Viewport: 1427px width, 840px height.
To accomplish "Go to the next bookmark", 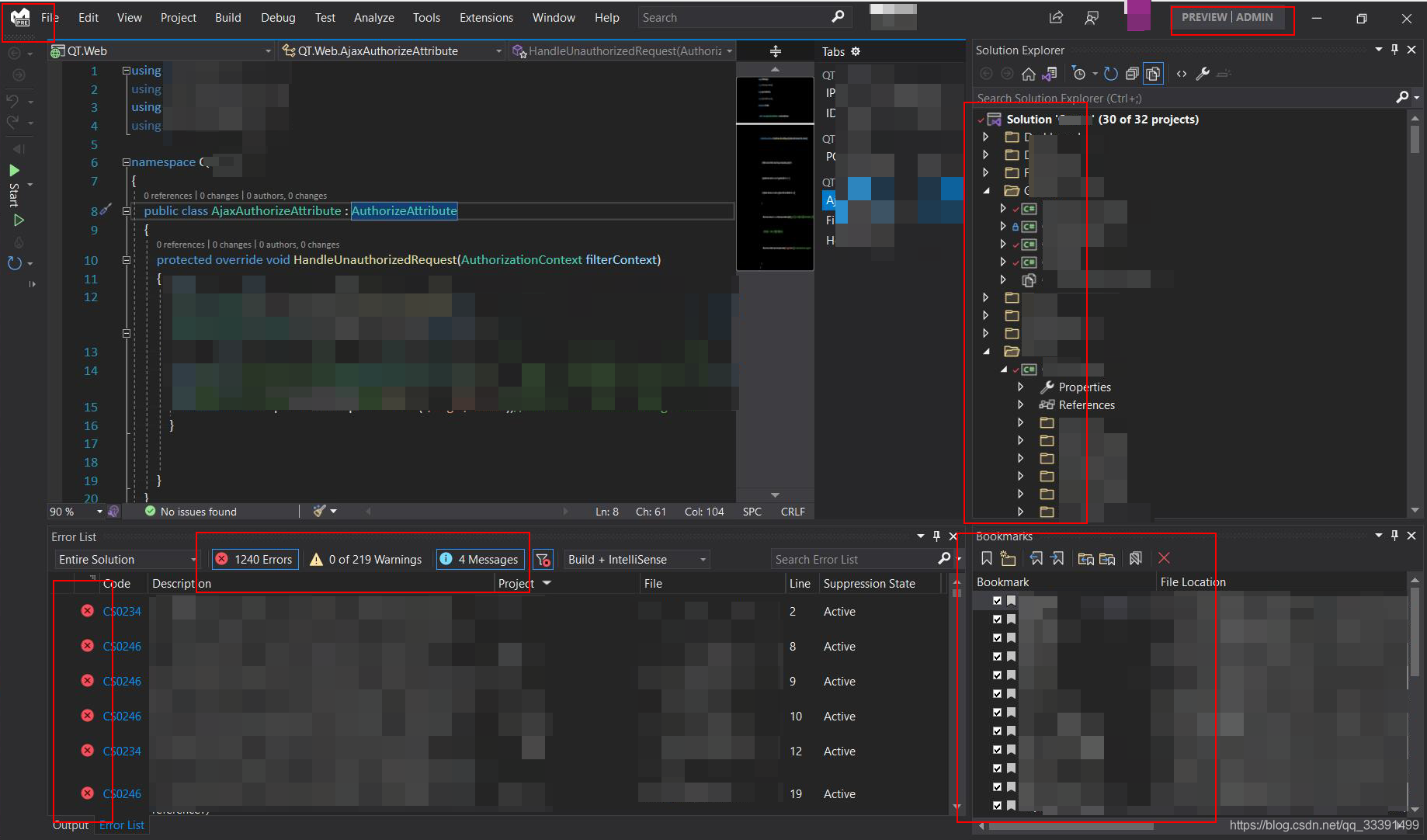I will point(1057,558).
